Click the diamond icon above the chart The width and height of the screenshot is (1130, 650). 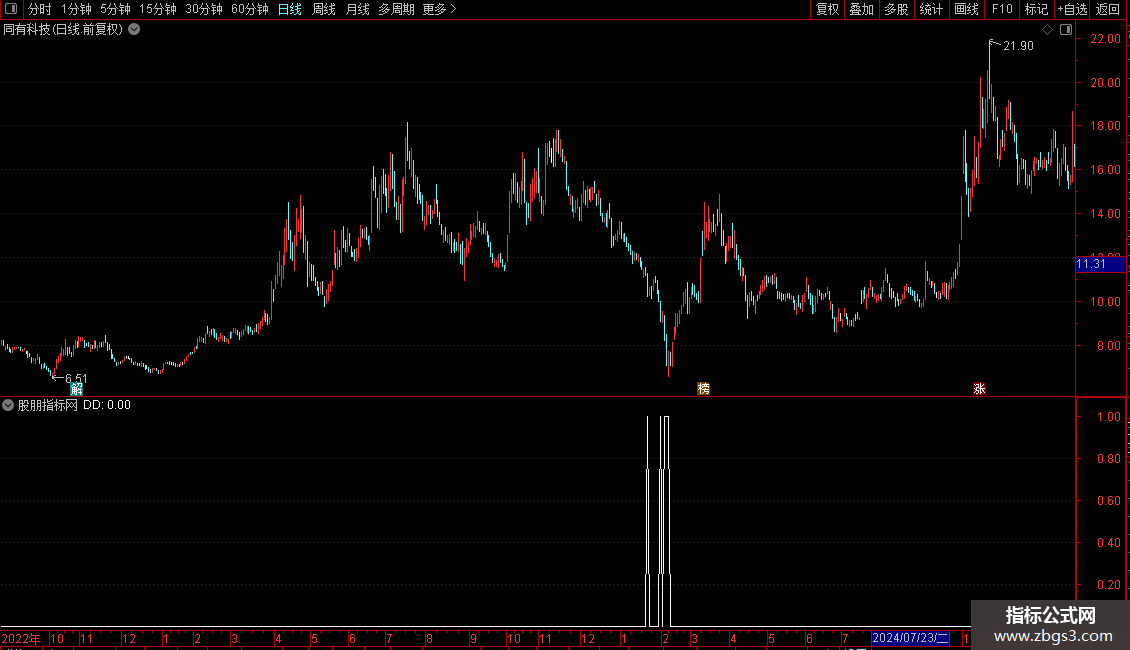(1048, 30)
